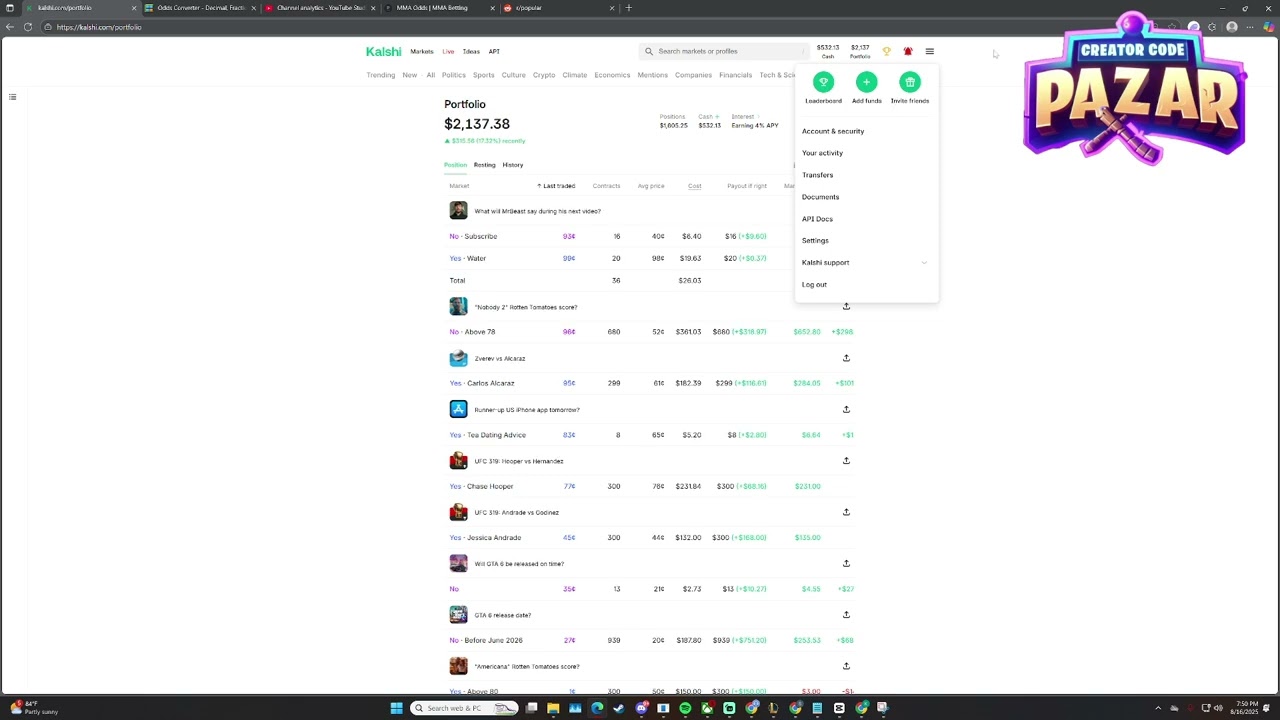1280x720 pixels.
Task: Open the Zverev vs Alcaraz market thumbnail
Action: point(458,358)
